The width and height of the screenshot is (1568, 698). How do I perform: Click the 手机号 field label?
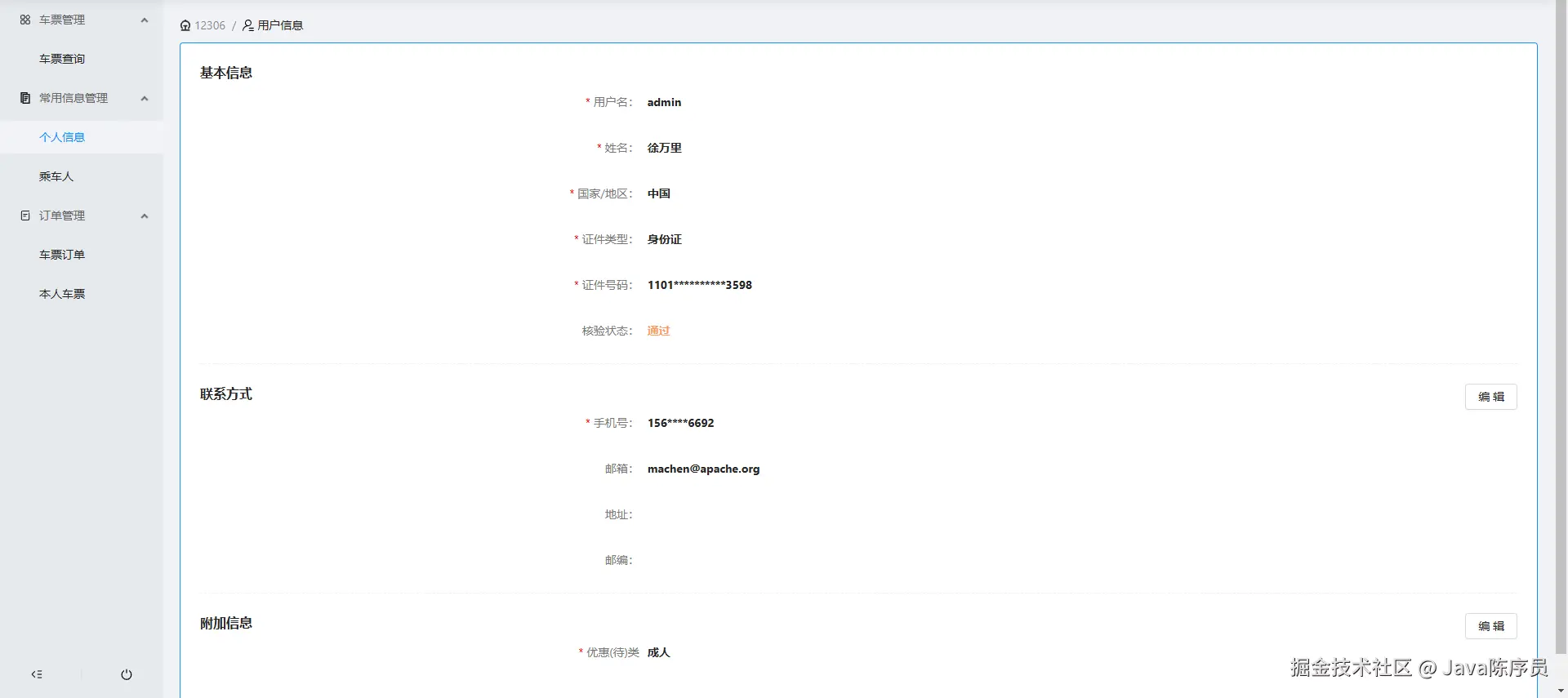(612, 423)
